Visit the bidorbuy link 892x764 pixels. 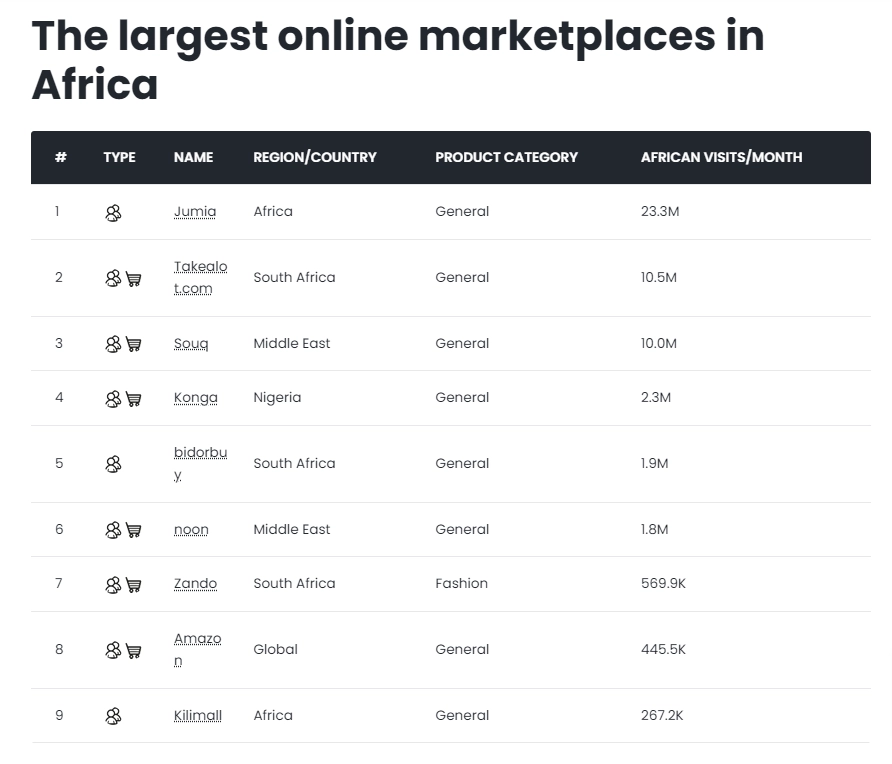pos(200,464)
